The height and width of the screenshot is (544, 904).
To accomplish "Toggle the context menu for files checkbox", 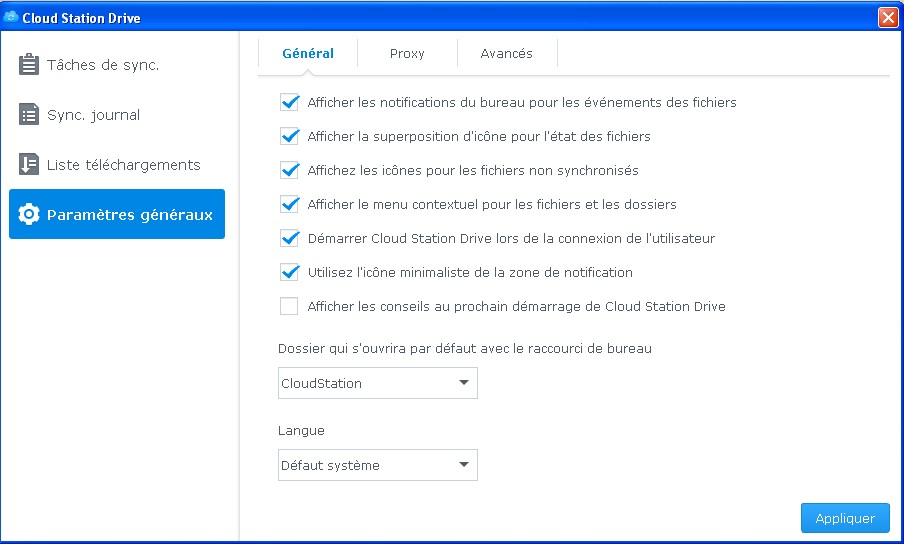I will click(x=290, y=204).
